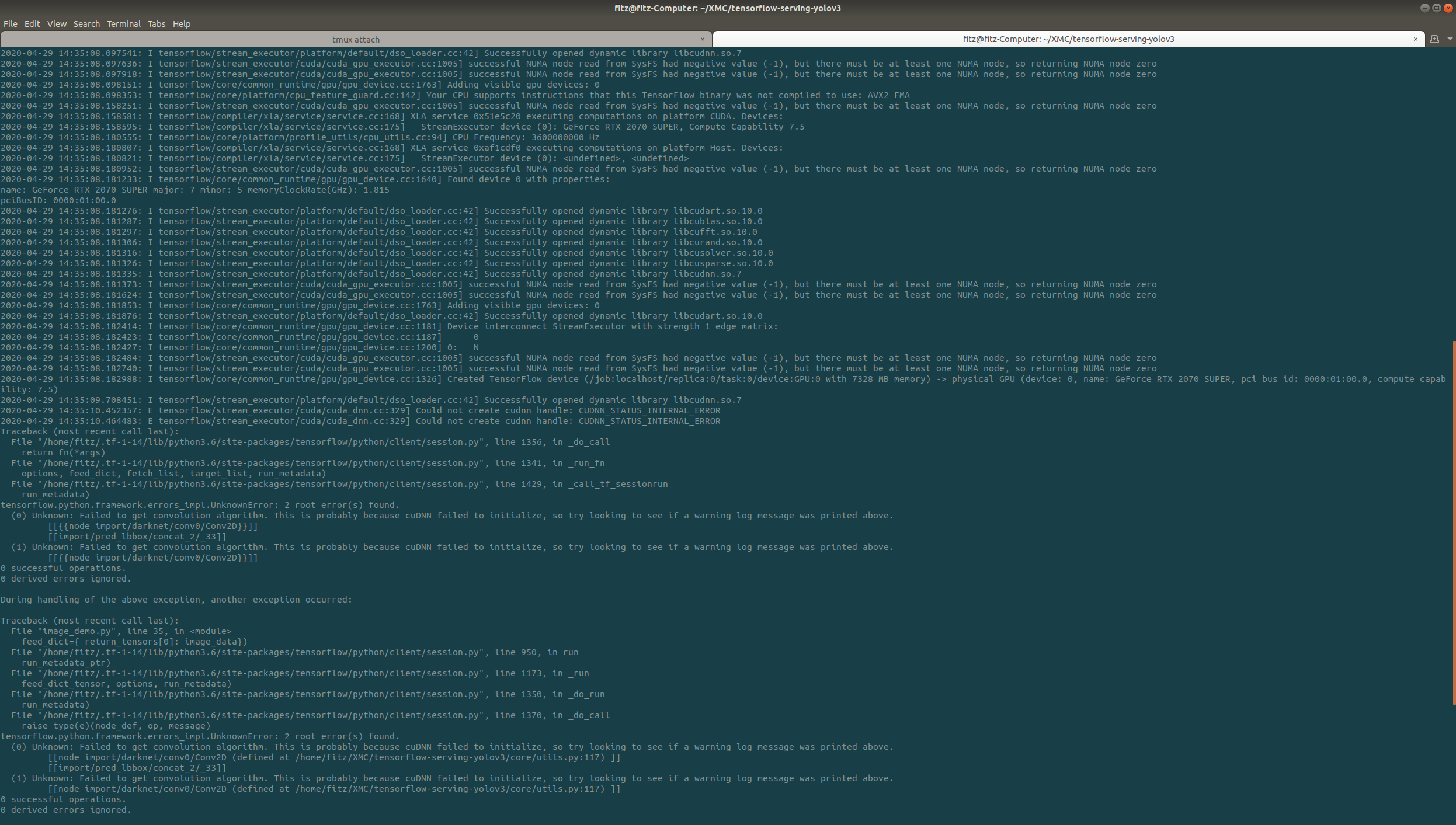Click the 'name: GeForce RTX 2070 SUPER major: 7' line
Viewport: 1456px width, 825px height.
tap(195, 190)
